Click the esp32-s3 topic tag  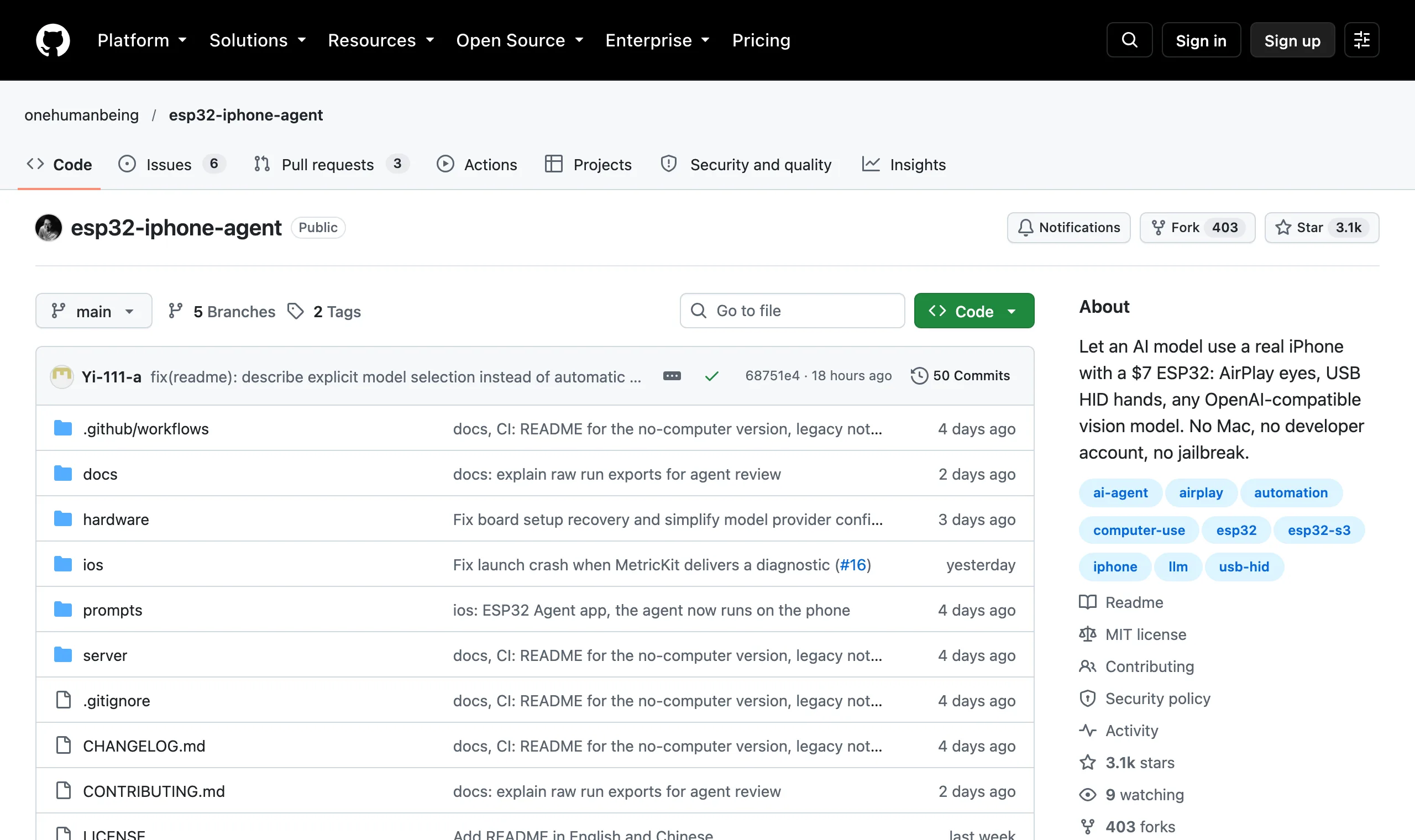(1319, 531)
